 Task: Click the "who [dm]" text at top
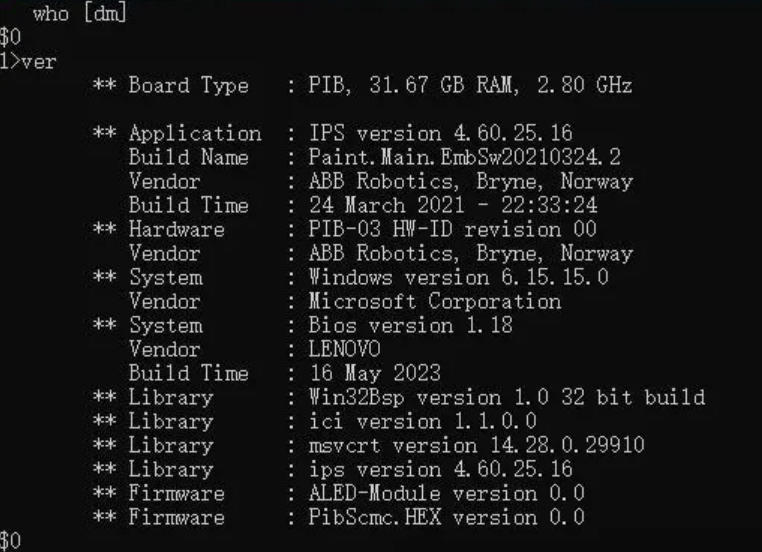80,14
